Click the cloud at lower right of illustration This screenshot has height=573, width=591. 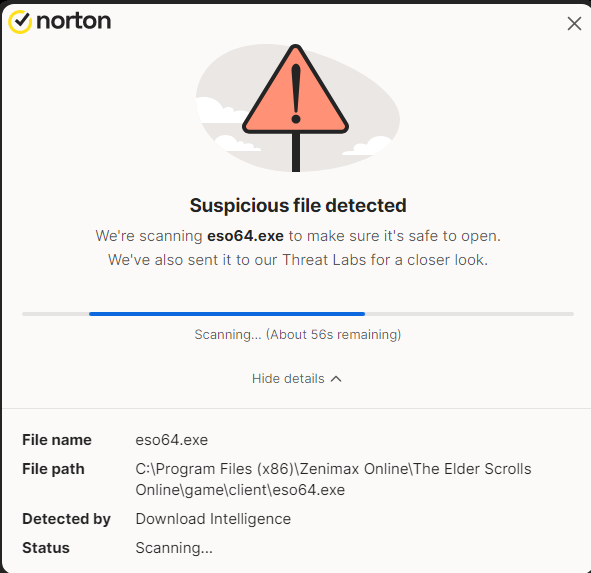pos(367,146)
